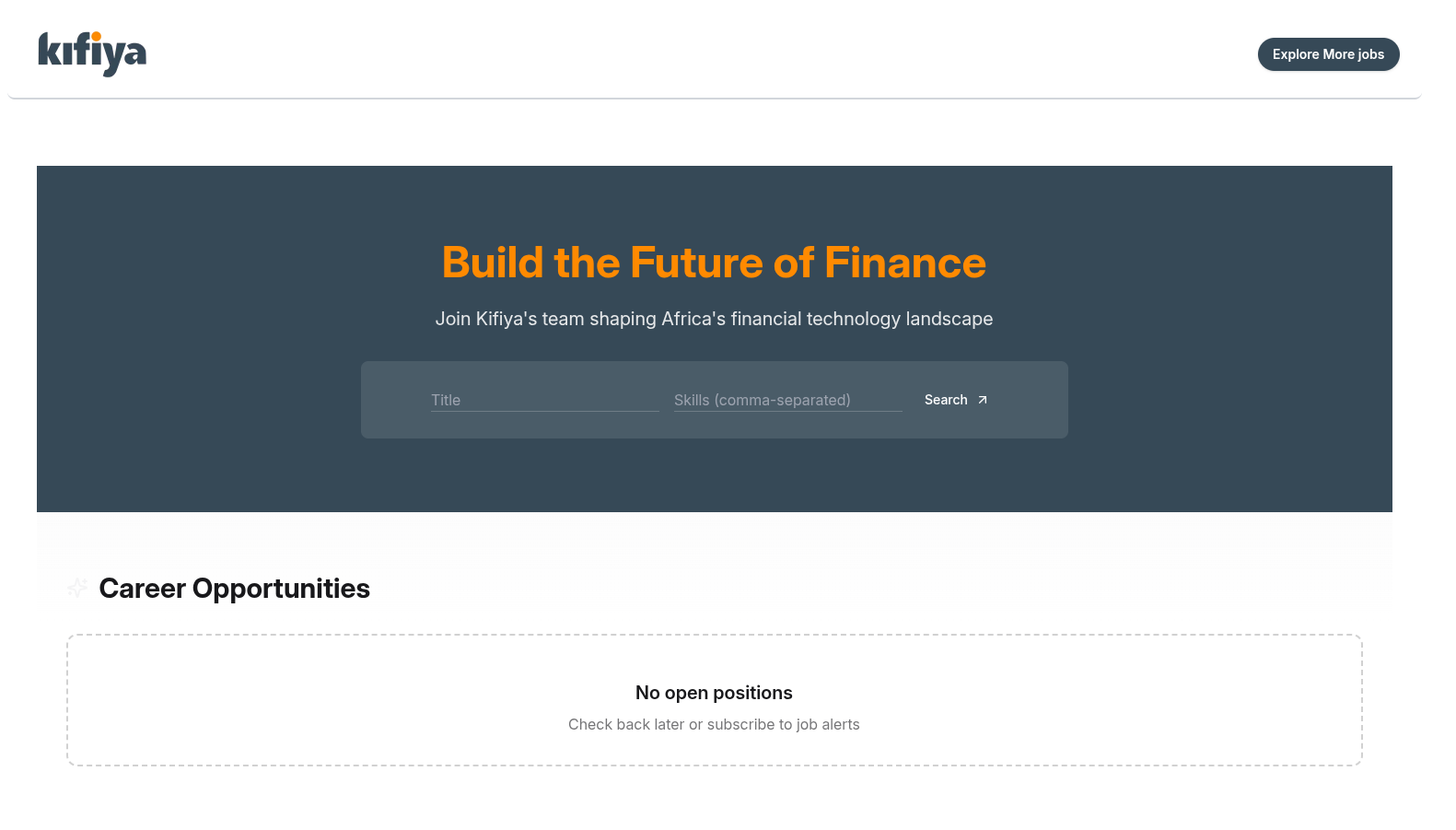This screenshot has height=830, width=1456.
Task: Click the orange dot in the Kifiya logo
Action: pos(96,37)
